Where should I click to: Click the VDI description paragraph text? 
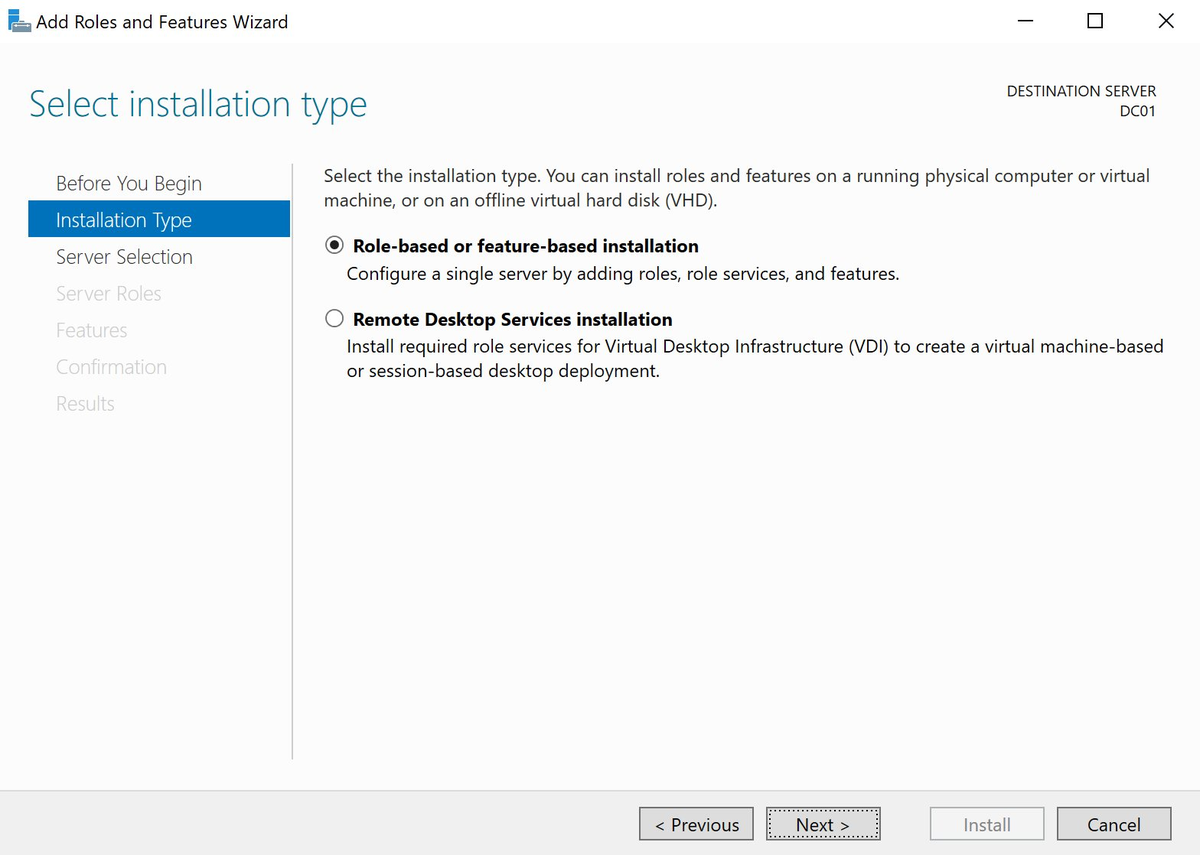pyautogui.click(x=754, y=358)
